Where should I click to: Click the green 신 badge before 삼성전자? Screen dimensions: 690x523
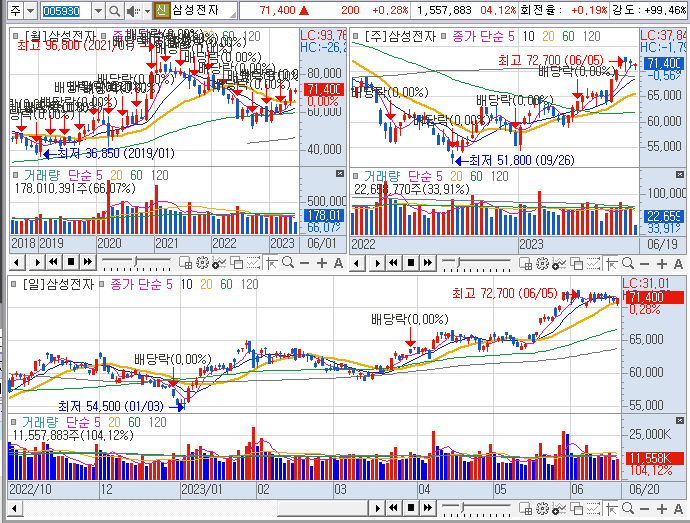click(161, 10)
